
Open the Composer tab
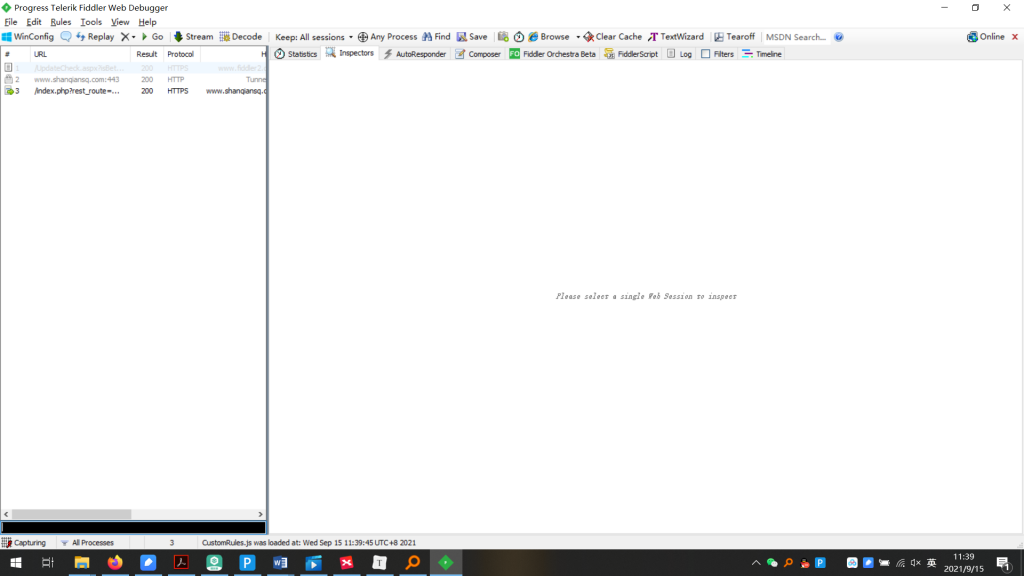coord(477,54)
